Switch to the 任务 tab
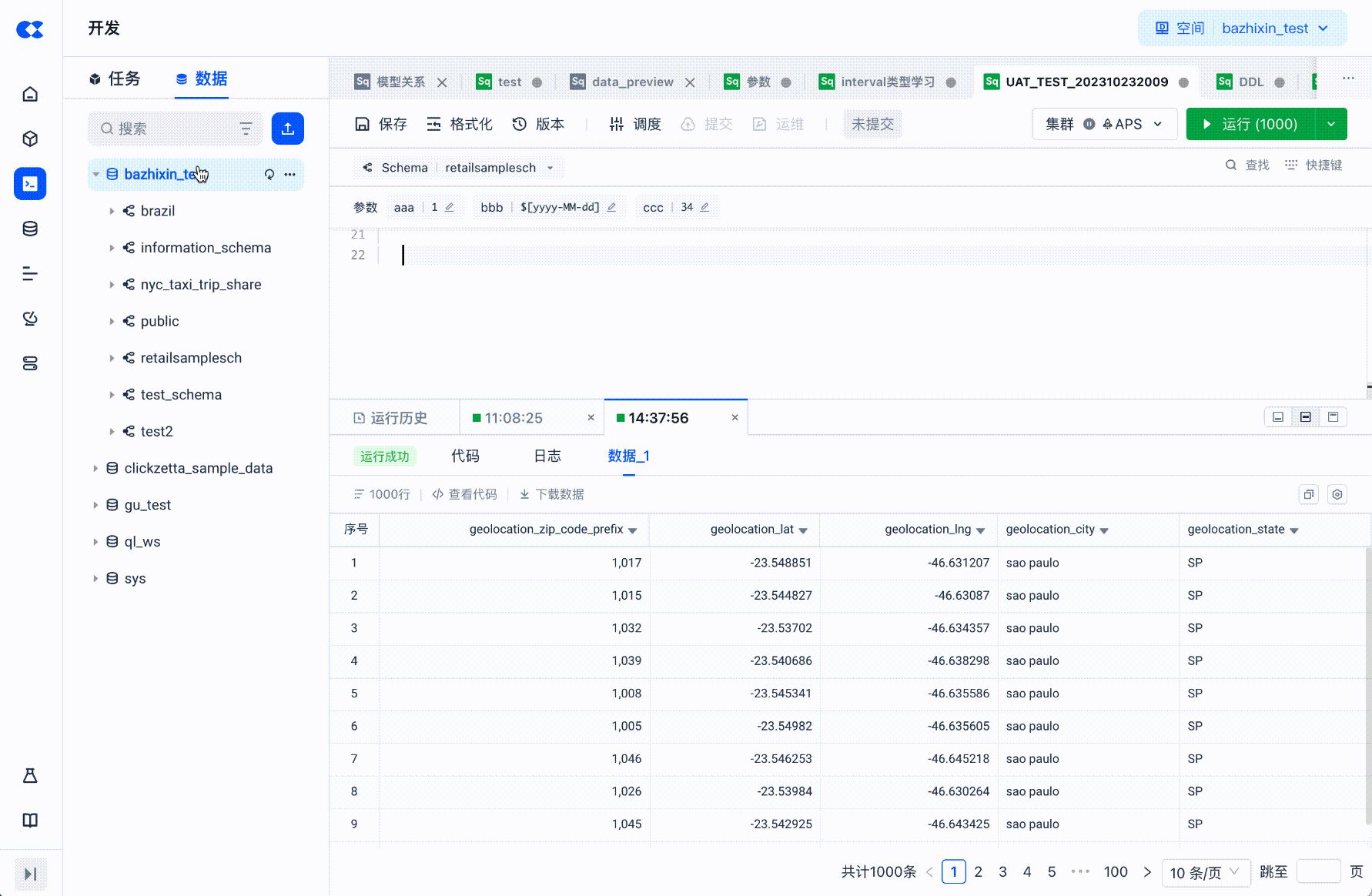This screenshot has width=1372, height=896. [x=115, y=79]
